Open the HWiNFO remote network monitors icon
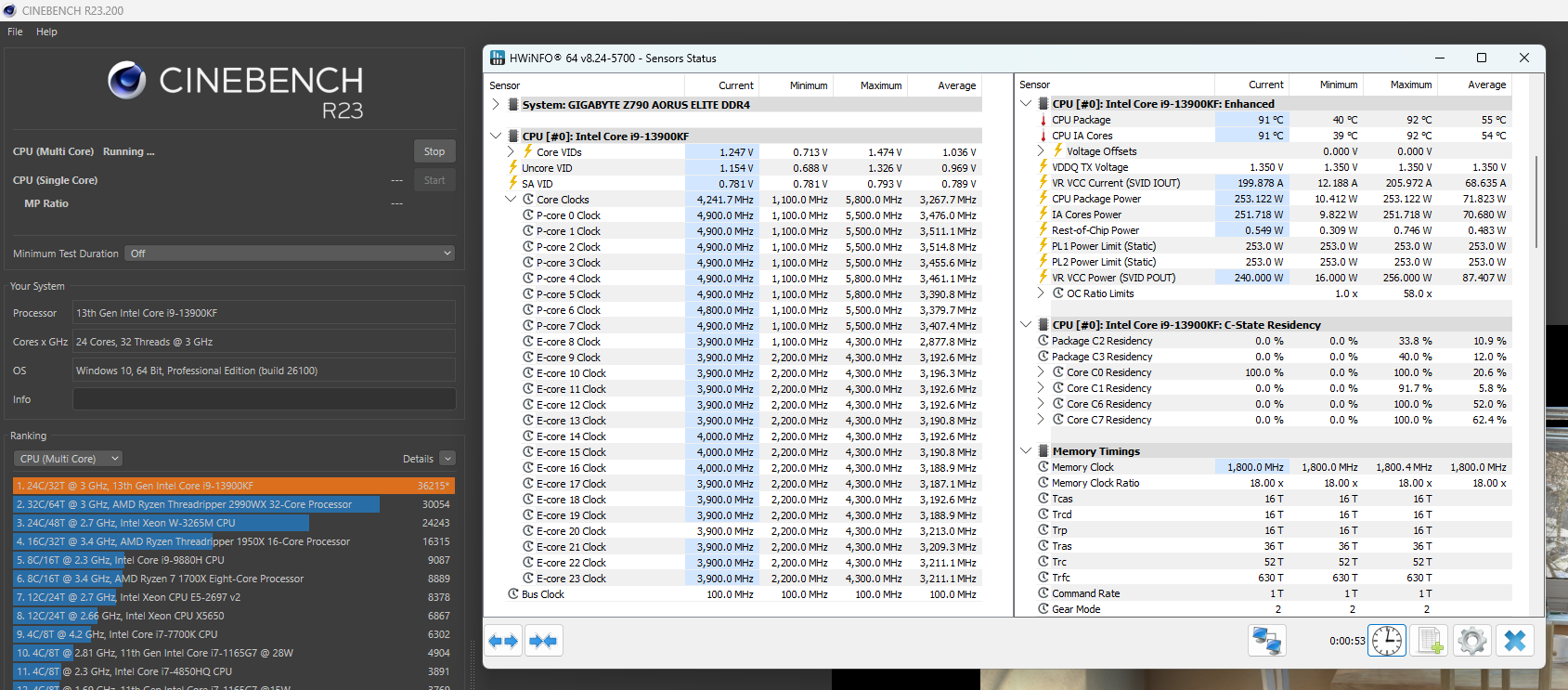Viewport: 1568px width, 690px height. [1267, 641]
